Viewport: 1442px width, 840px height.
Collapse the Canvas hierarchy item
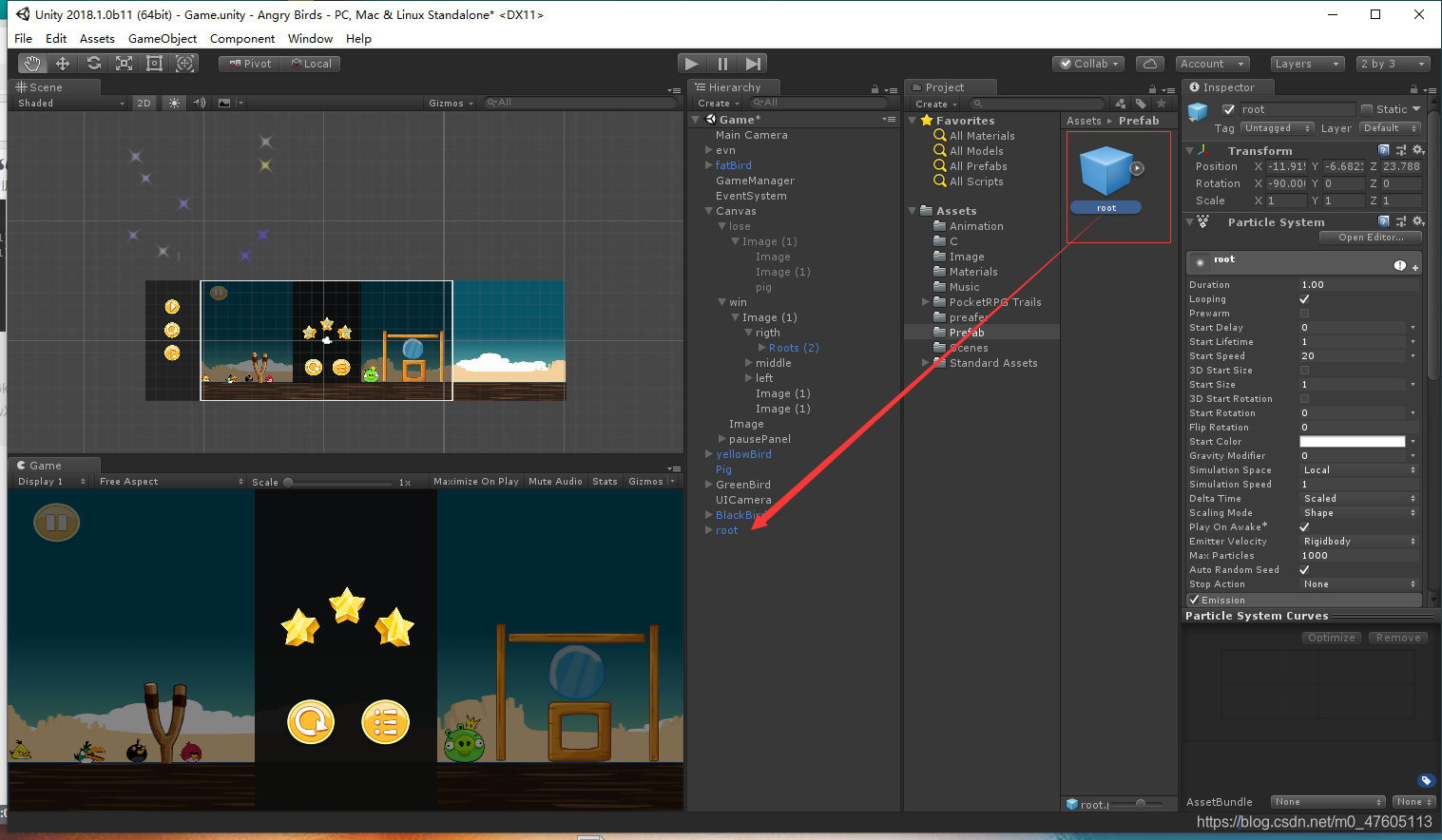pos(708,211)
